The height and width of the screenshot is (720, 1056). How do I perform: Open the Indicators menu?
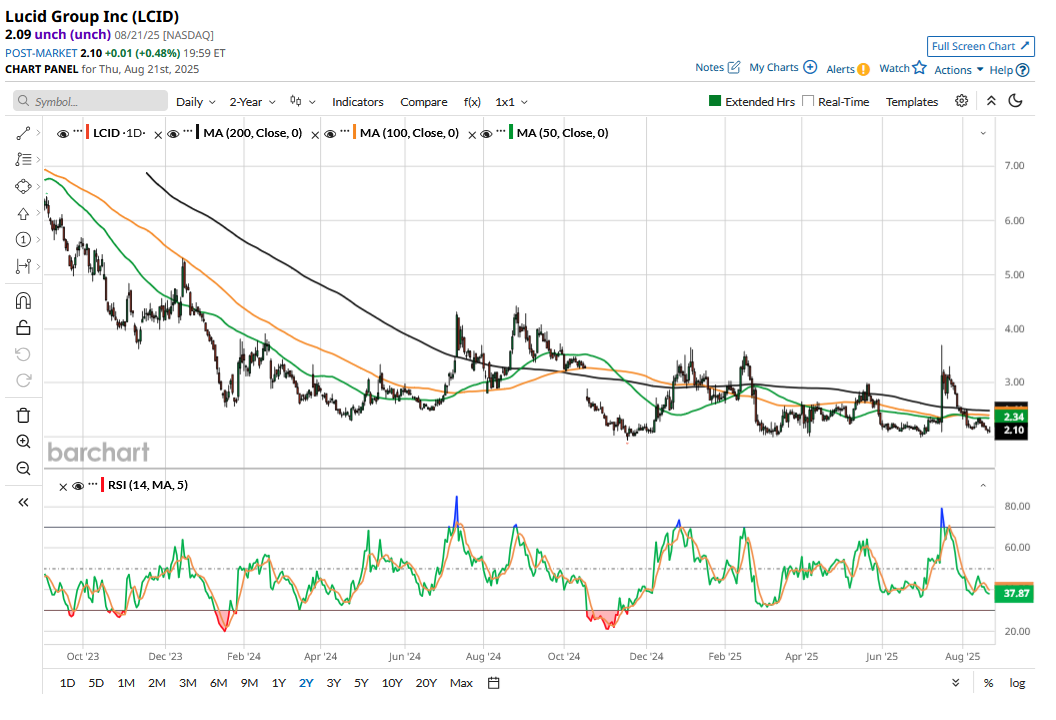coord(358,102)
